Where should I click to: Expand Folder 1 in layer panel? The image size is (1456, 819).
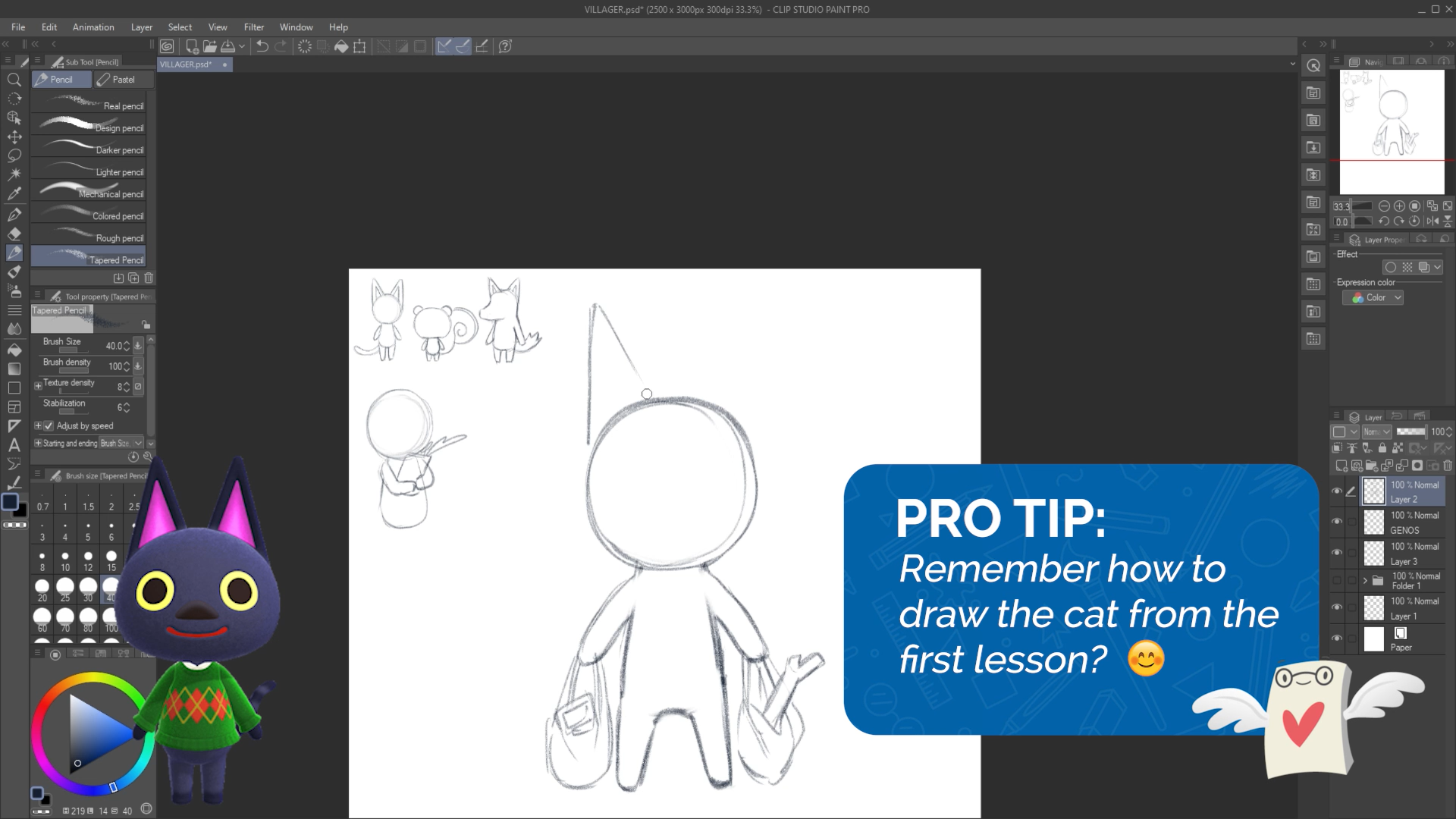1365,581
